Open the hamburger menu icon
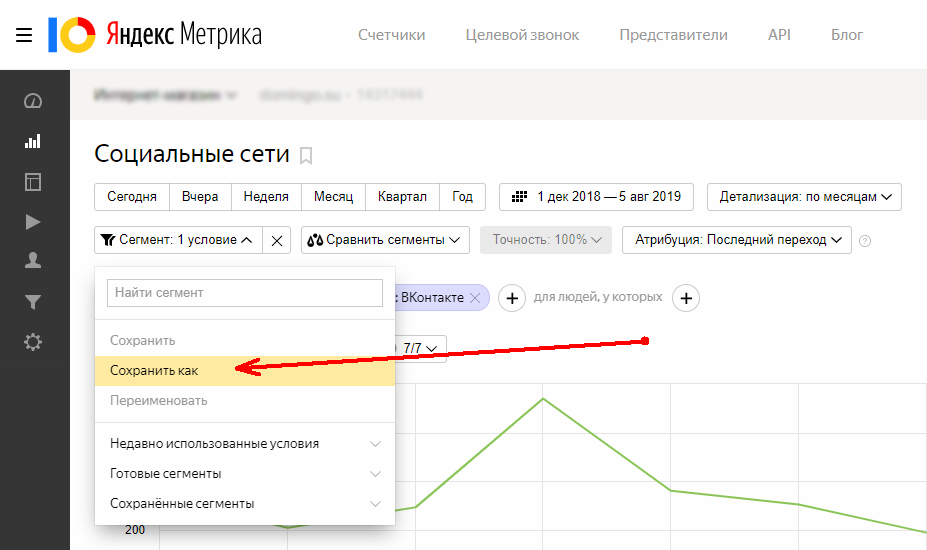This screenshot has width=927, height=550. (x=24, y=35)
